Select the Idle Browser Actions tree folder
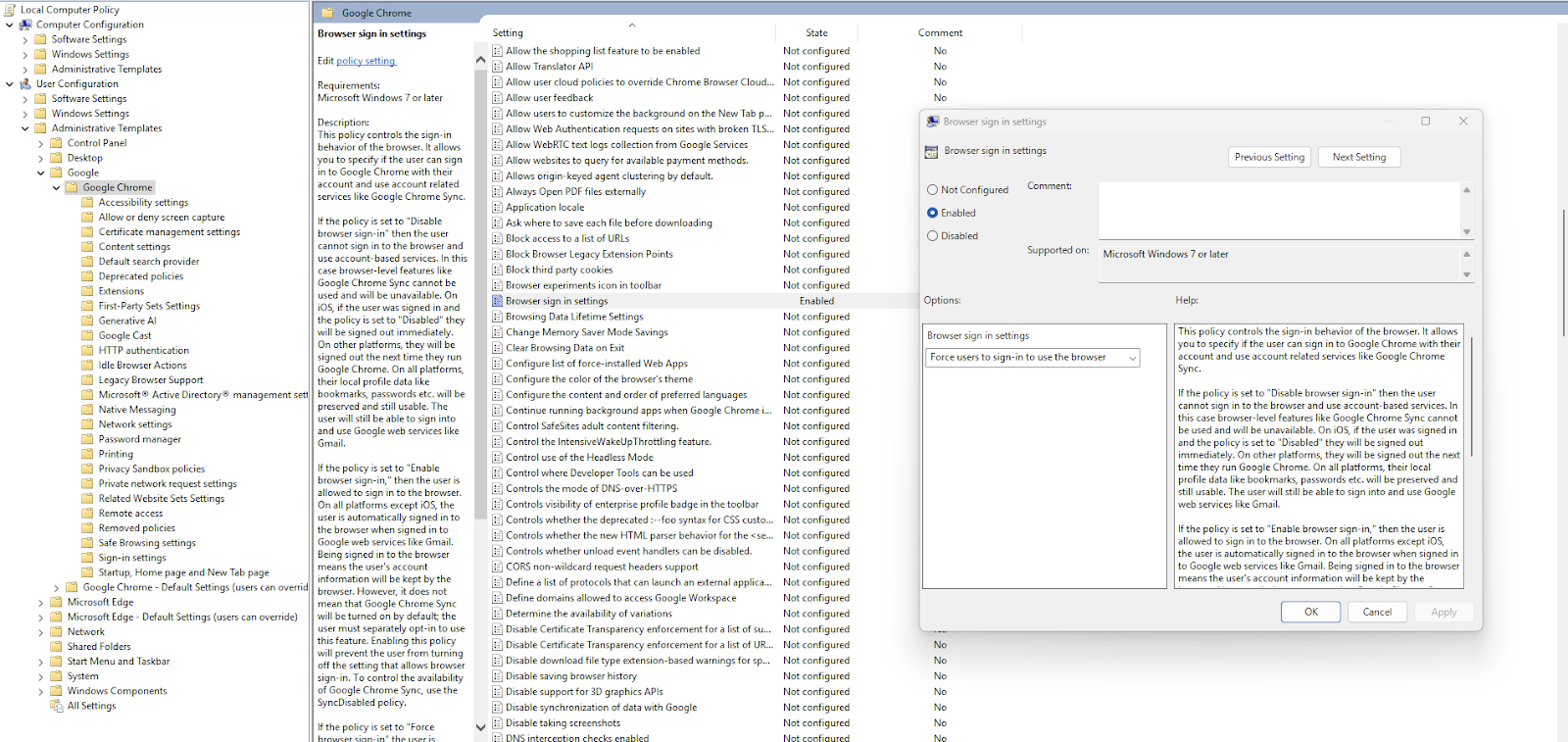Viewport: 1568px width, 742px height. 142,365
